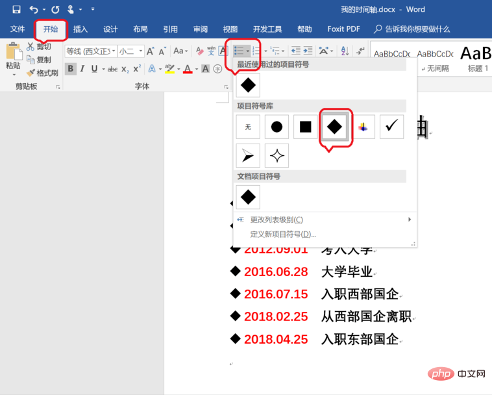Select 无 (none) bullet in library
This screenshot has height=395, width=492.
coord(248,127)
